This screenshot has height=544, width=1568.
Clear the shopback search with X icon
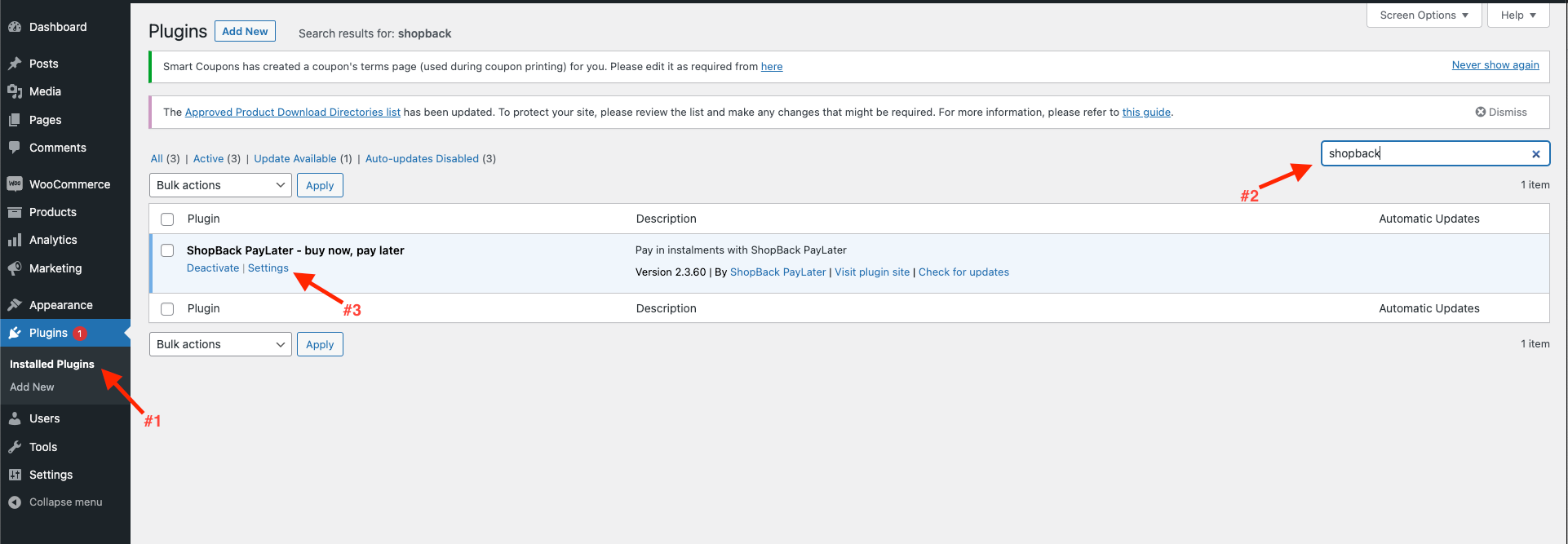click(x=1536, y=153)
